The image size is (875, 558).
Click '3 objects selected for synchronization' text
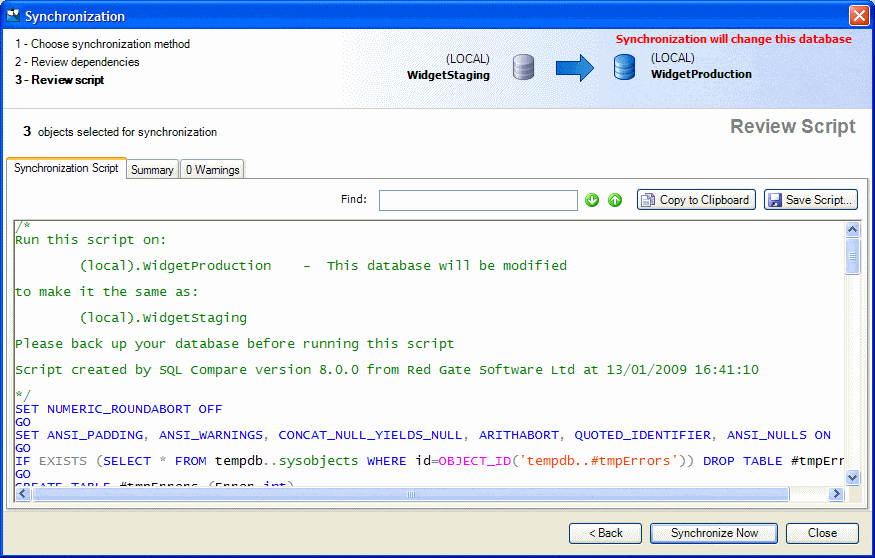tap(120, 132)
